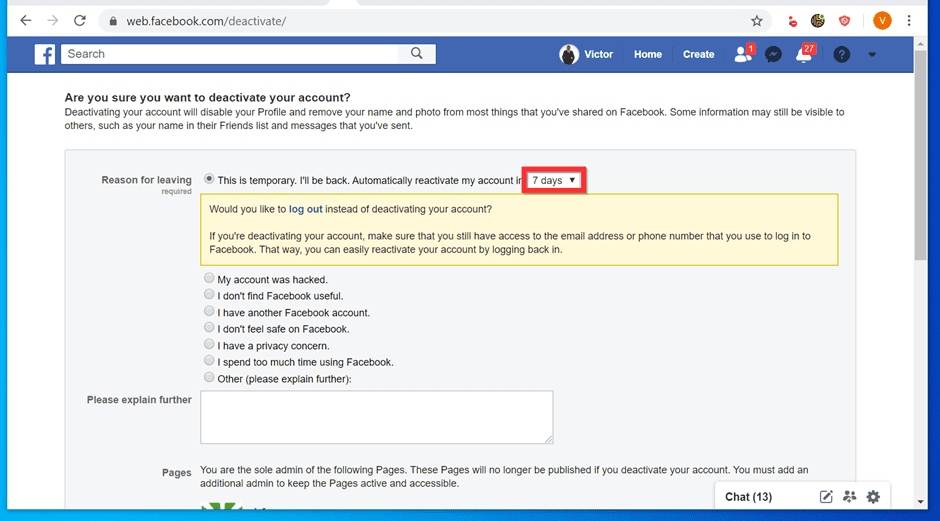Image resolution: width=940 pixels, height=521 pixels.
Task: Click Victor's profile picture in the header
Action: pyautogui.click(x=569, y=55)
